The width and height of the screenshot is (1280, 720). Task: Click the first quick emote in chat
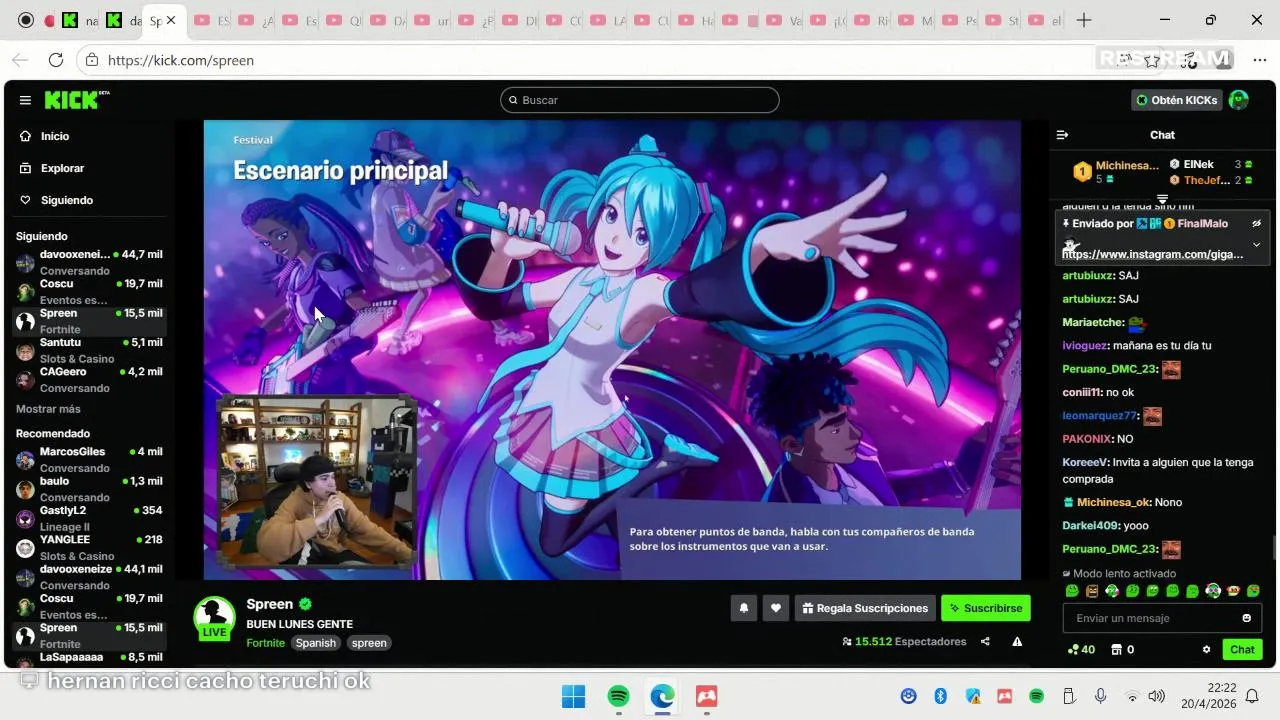click(x=1072, y=591)
